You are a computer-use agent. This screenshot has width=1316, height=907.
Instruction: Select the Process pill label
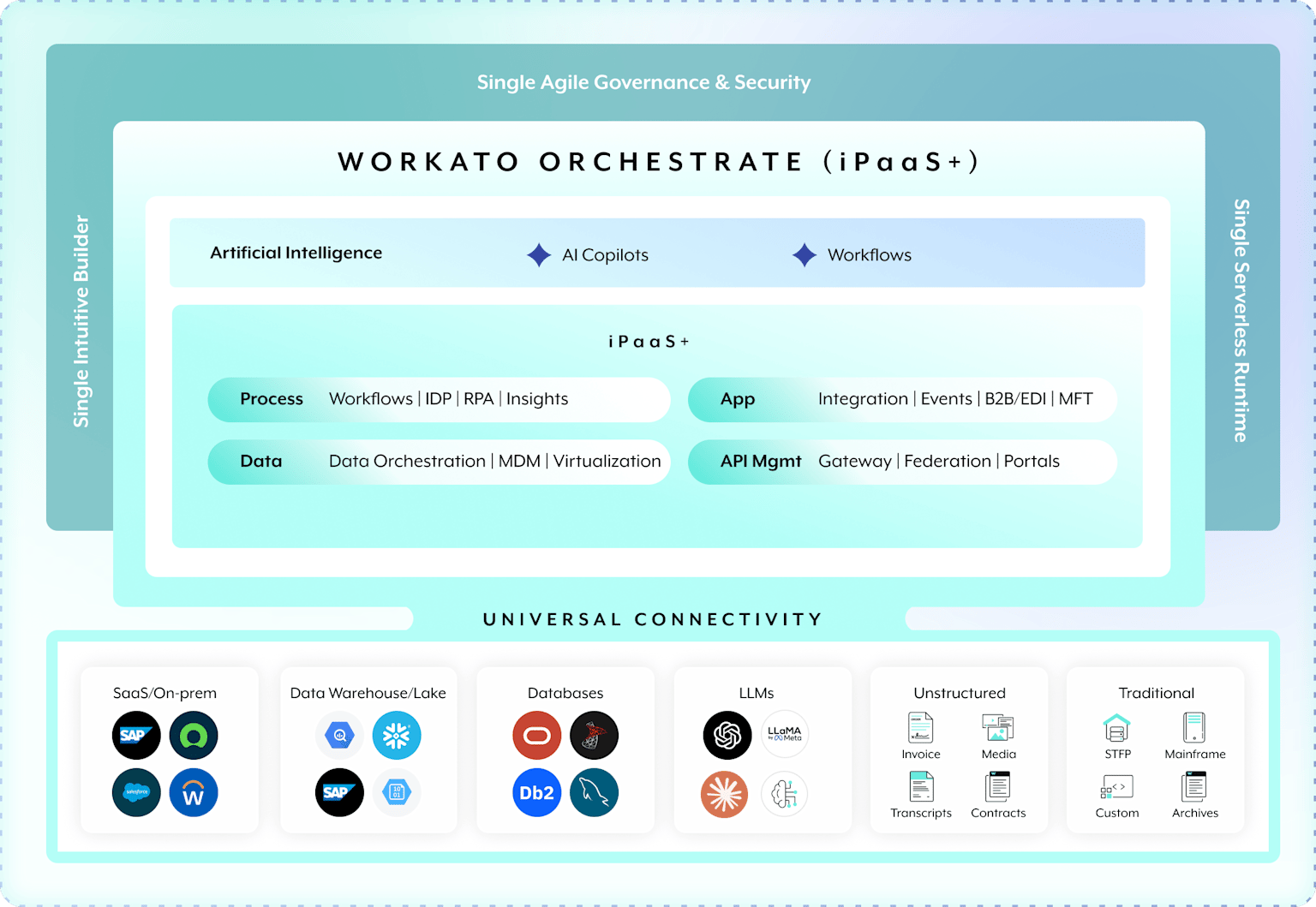coord(272,399)
